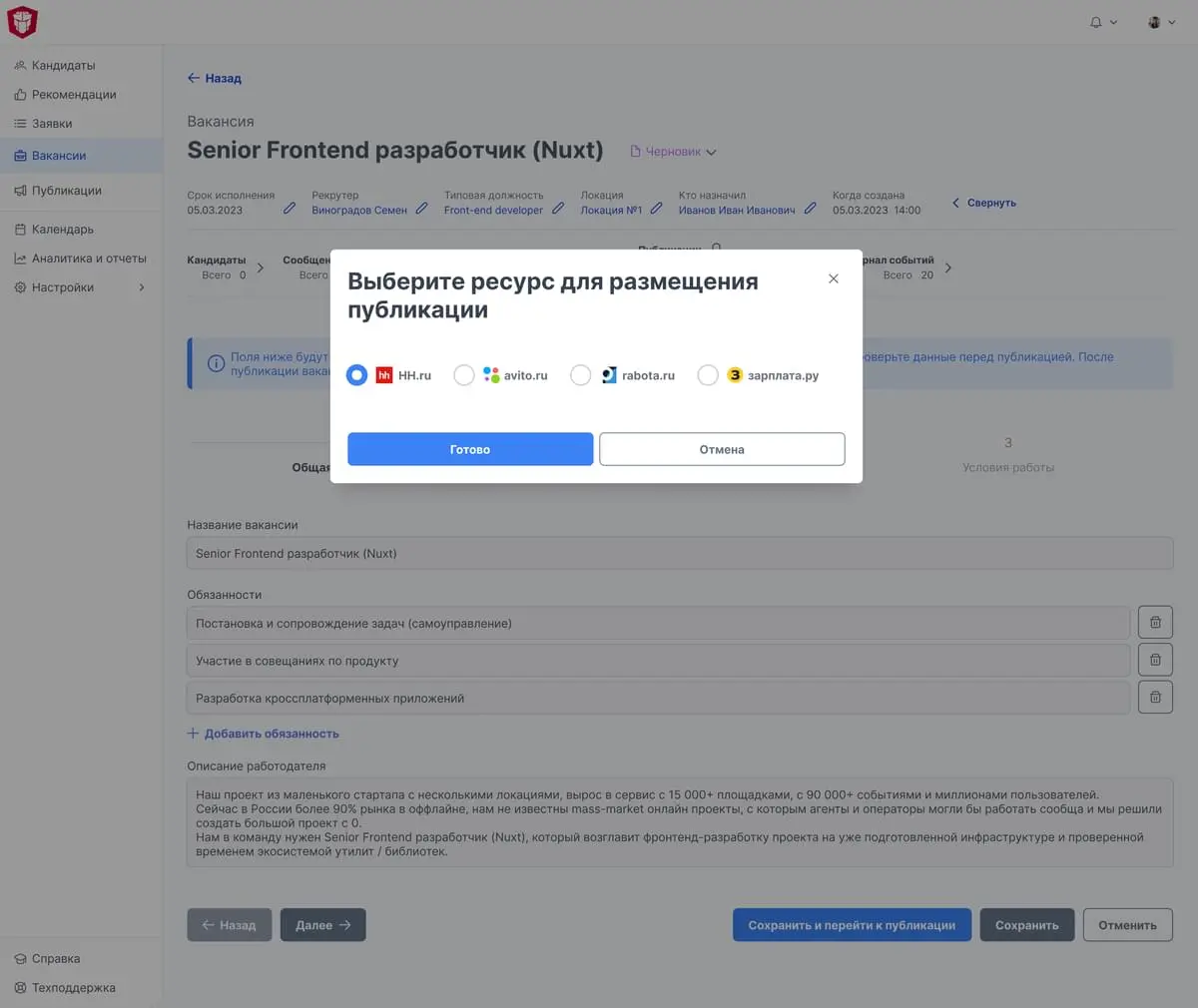Select the HH.ru publication resource
Image resolution: width=1198 pixels, height=1008 pixels.
point(356,375)
